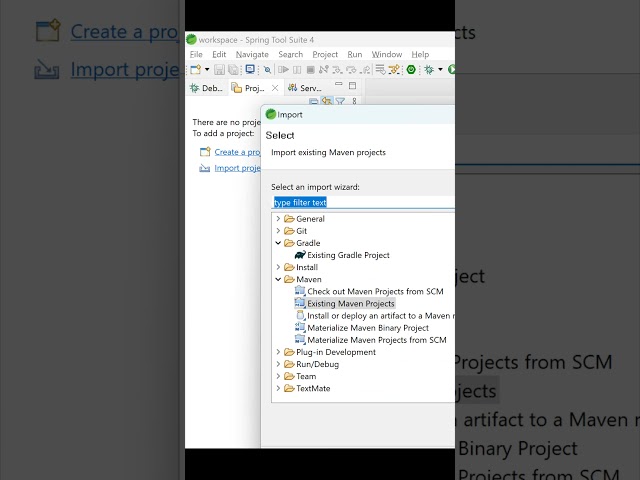Expand the TextMate folder arrow
The width and height of the screenshot is (640, 480).
278,388
